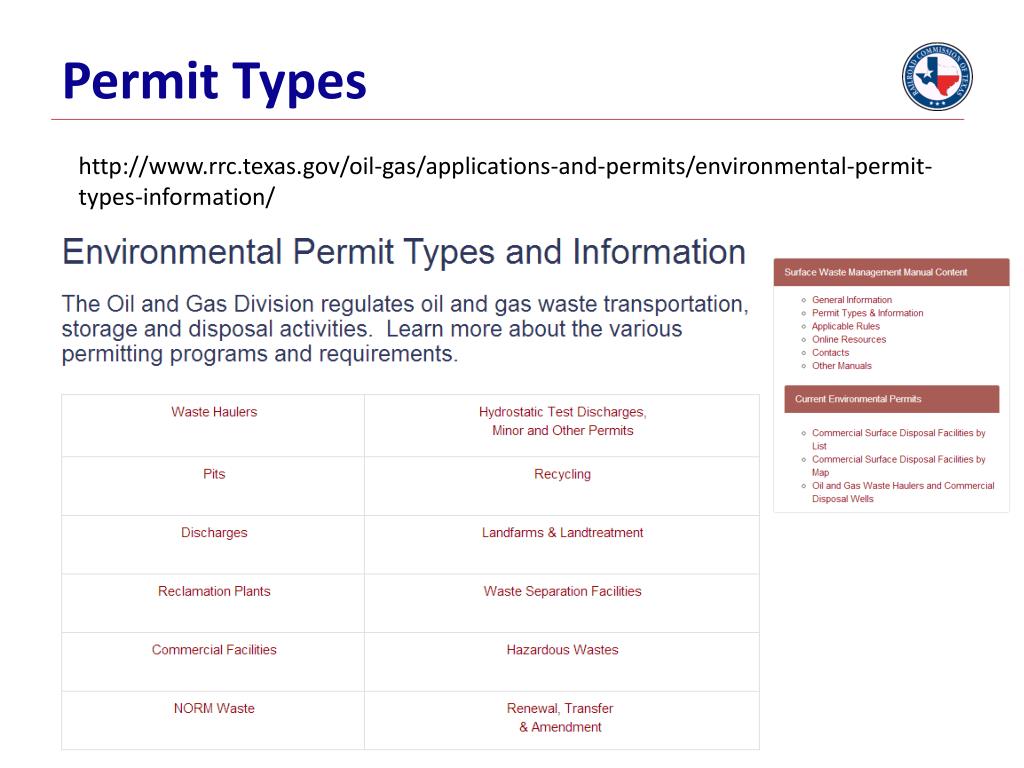
Task: Click the Permit Types slide title
Action: [215, 81]
